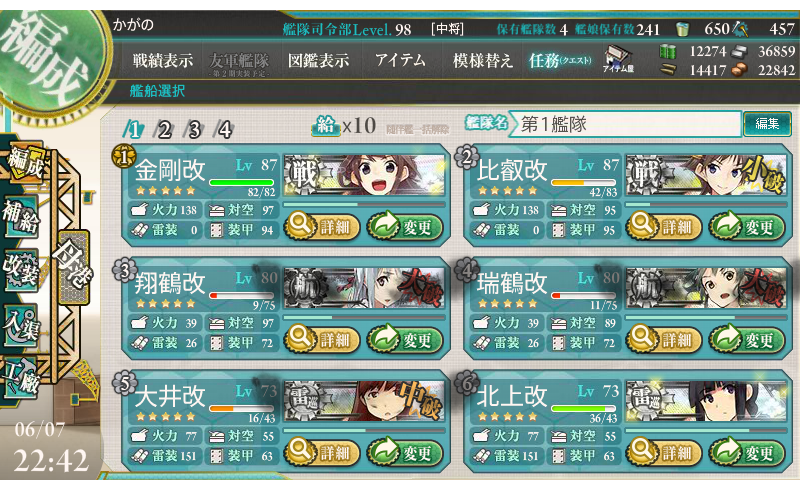This screenshot has width=800, height=480.
Task: Click the 母港 home port icon
Action: [74, 266]
